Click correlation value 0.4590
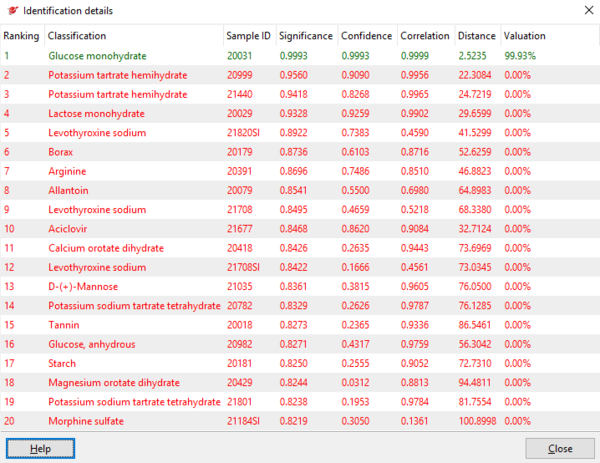The image size is (600, 463). tap(415, 133)
